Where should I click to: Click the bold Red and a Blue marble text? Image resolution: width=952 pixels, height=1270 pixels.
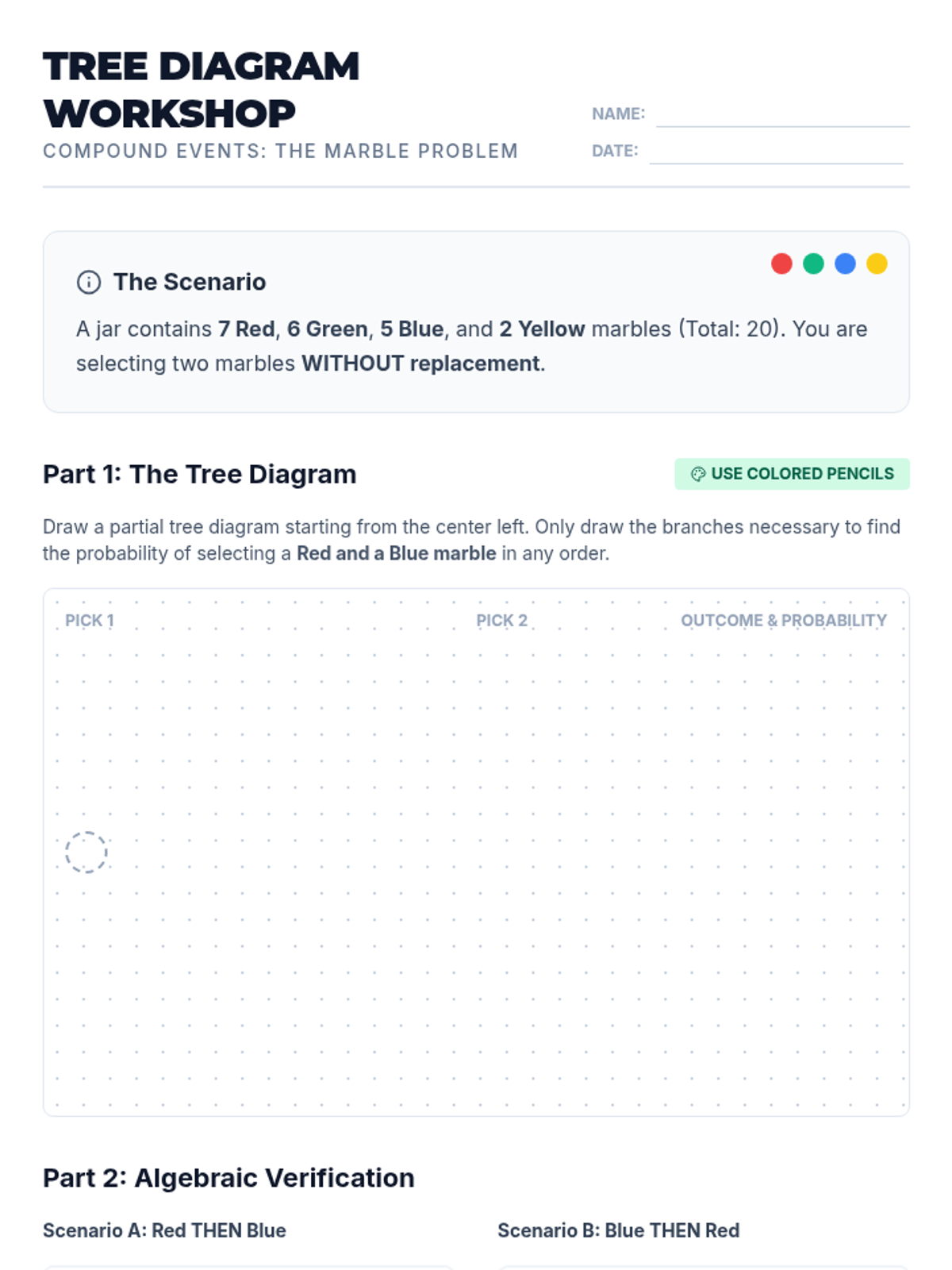396,553
